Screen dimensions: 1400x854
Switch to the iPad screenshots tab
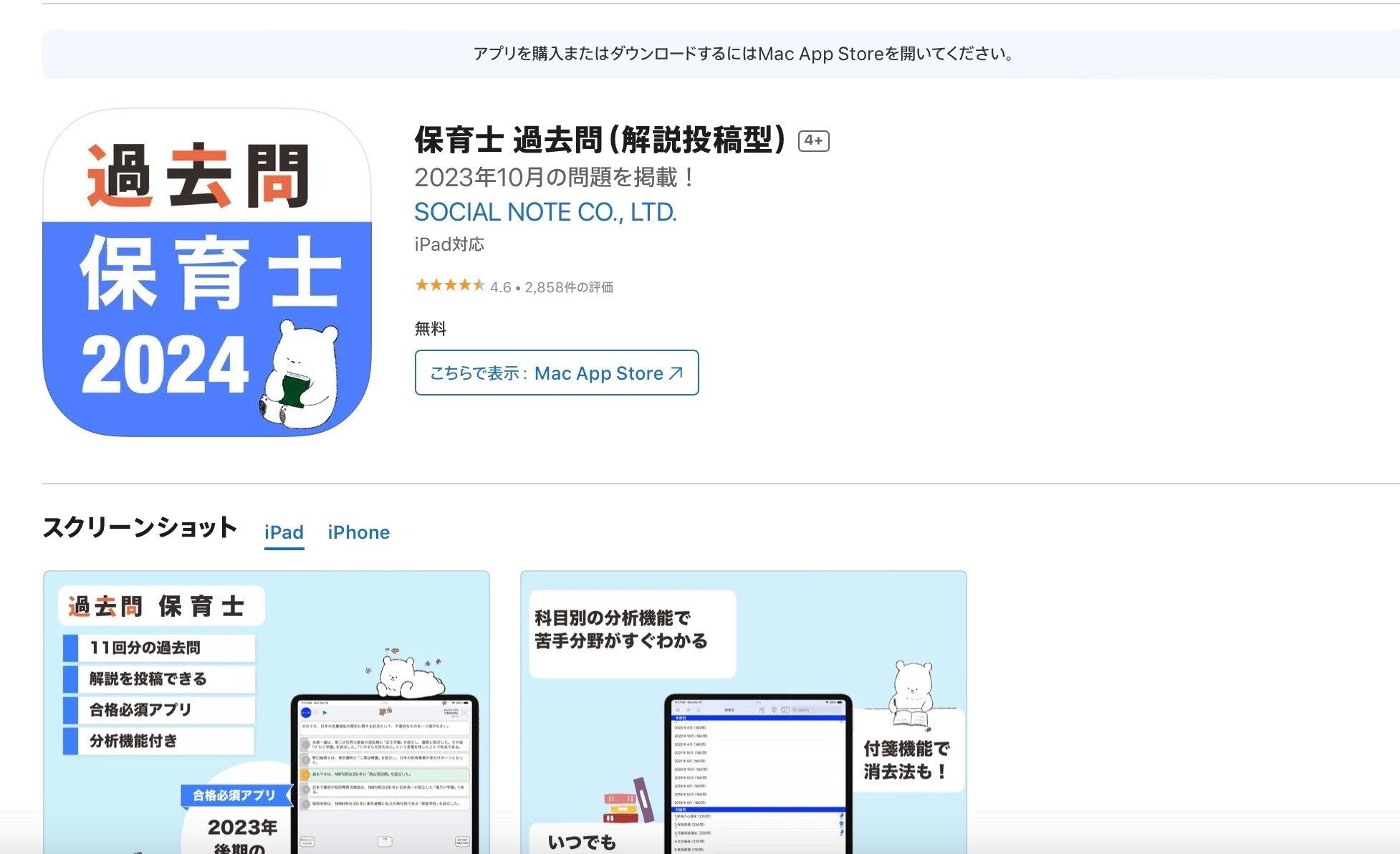point(284,532)
